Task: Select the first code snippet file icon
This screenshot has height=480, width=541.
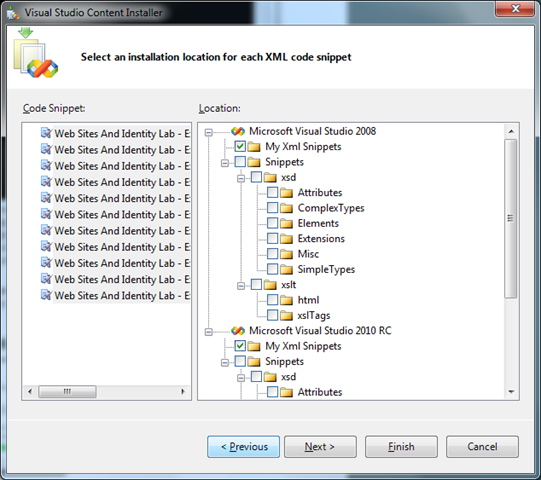Action: [x=46, y=133]
